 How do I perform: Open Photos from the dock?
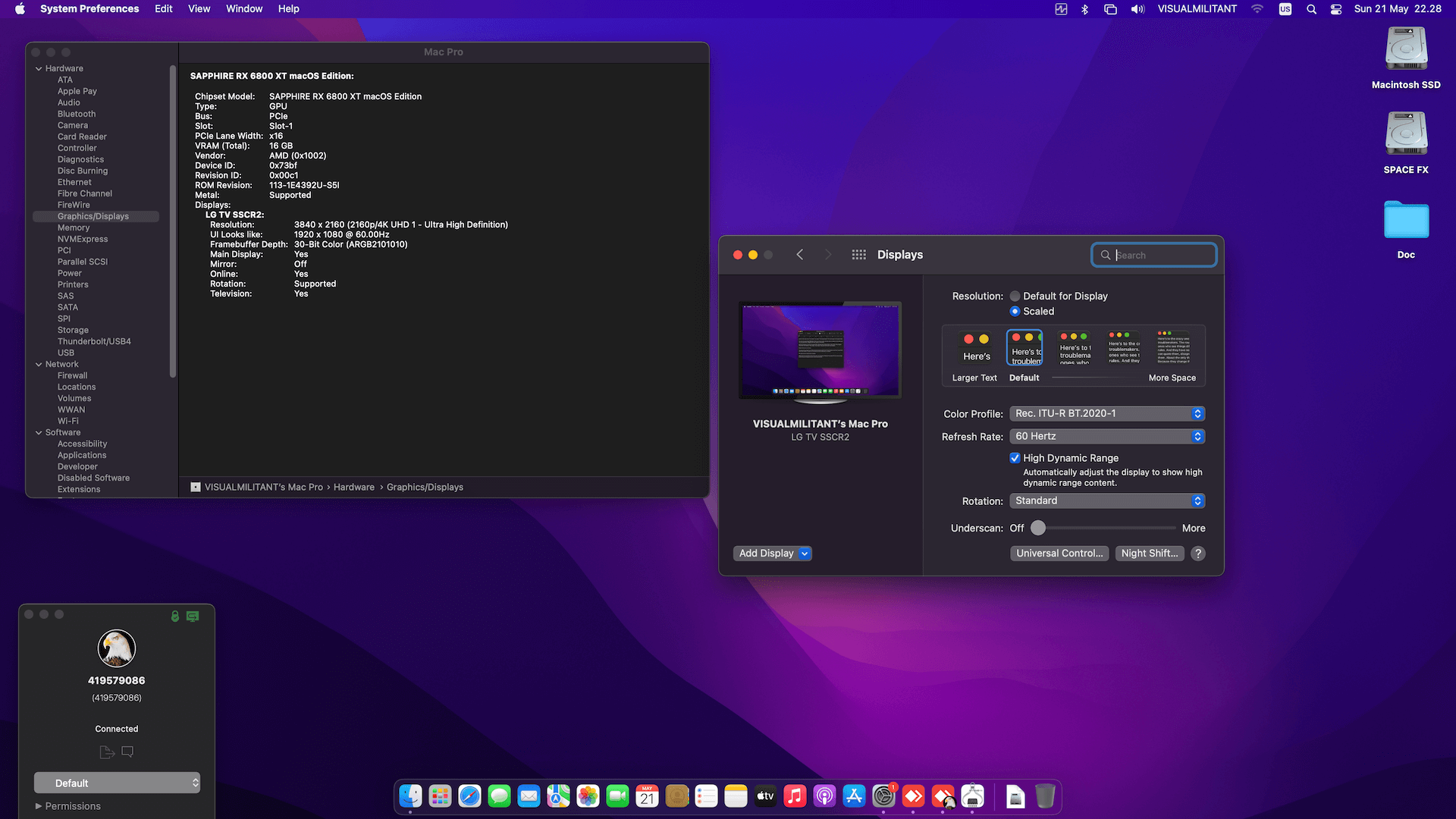coord(588,796)
